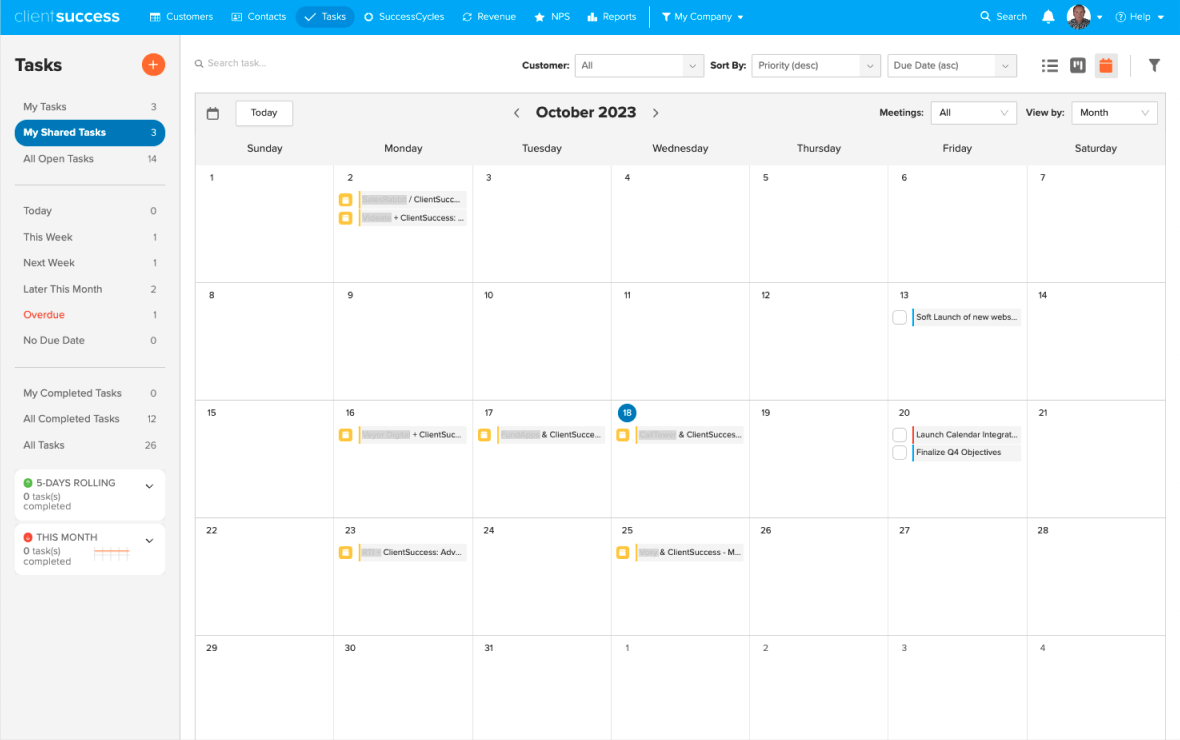The width and height of the screenshot is (1180, 740).
Task: Select My Tasks in sidebar
Action: [90, 106]
